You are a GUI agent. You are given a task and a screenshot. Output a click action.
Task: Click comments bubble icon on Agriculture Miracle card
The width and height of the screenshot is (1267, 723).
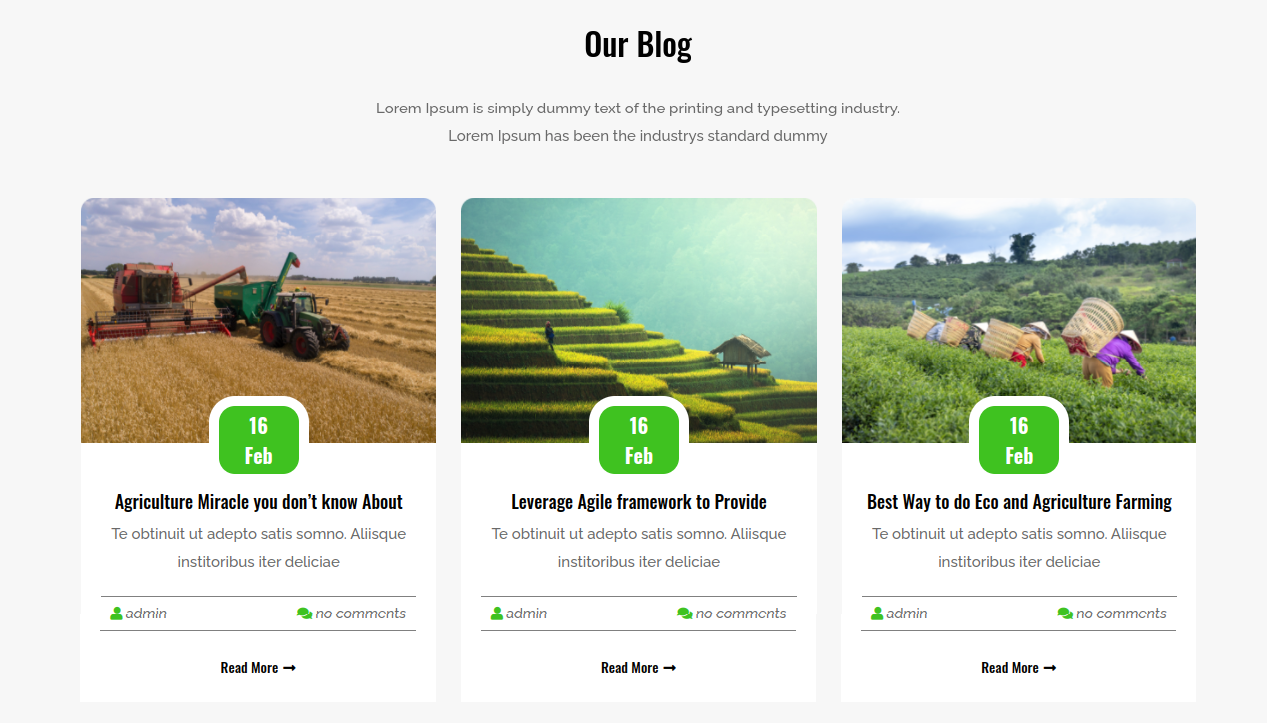[305, 614]
